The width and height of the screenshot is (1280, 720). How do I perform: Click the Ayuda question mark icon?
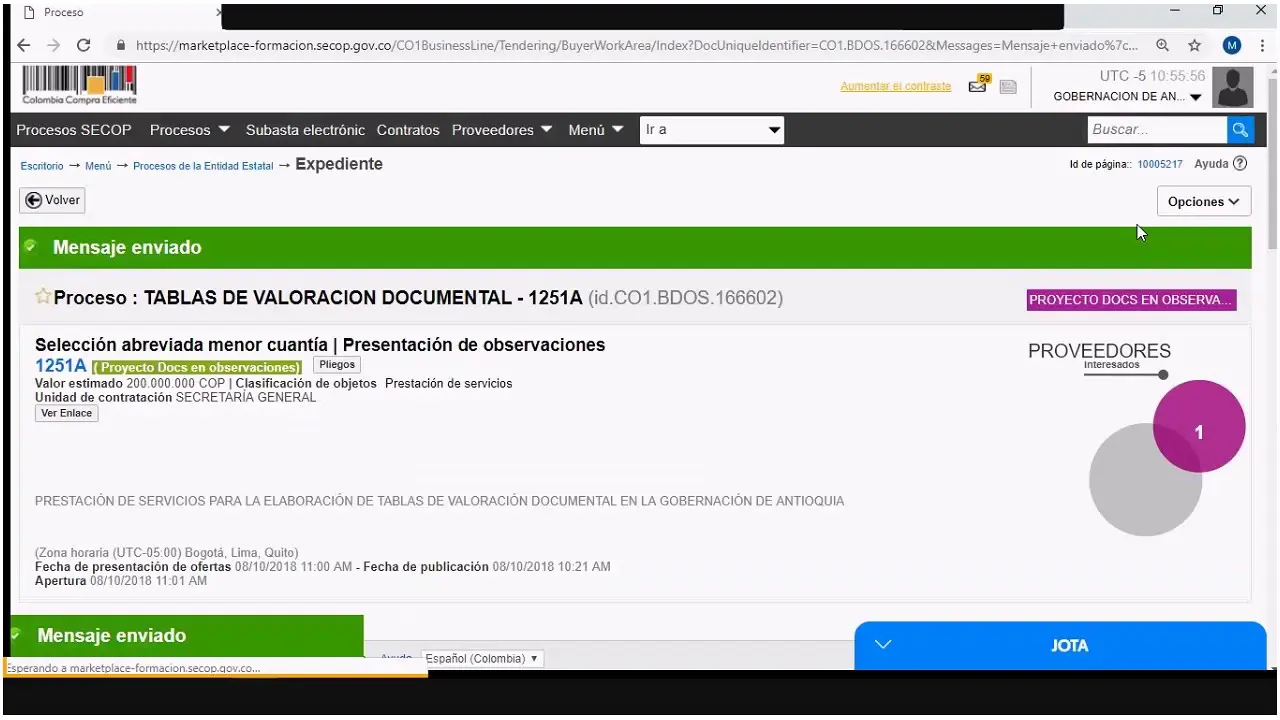pyautogui.click(x=1240, y=164)
